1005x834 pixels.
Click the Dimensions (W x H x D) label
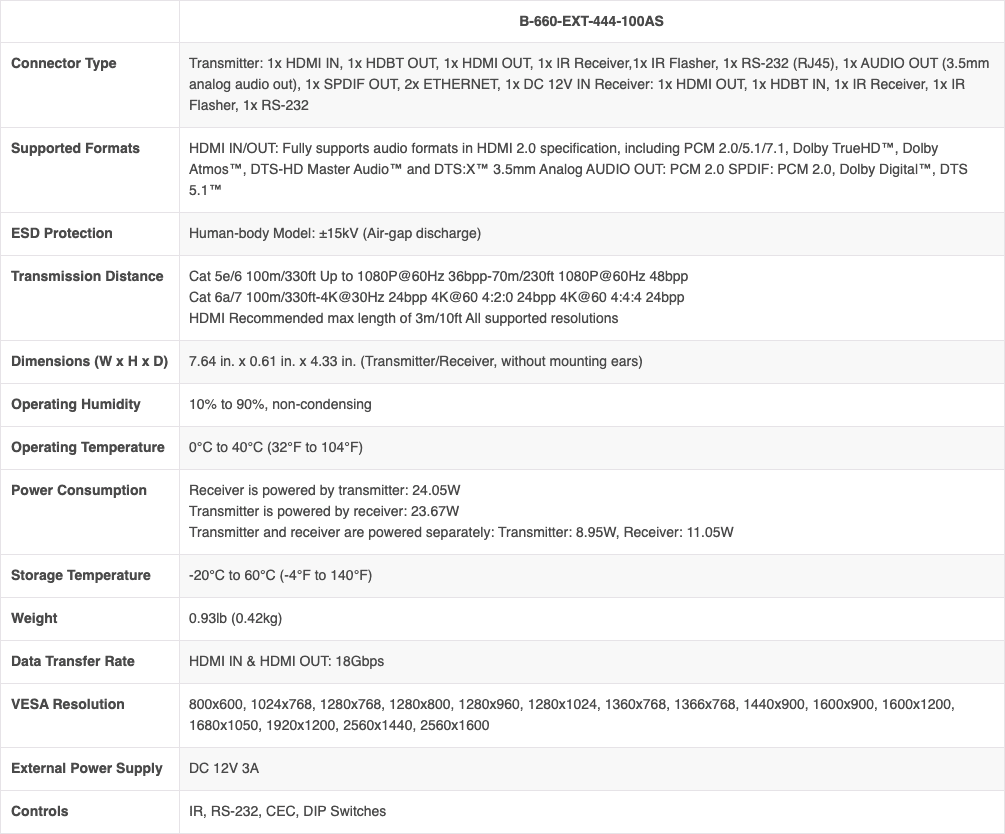(x=89, y=361)
